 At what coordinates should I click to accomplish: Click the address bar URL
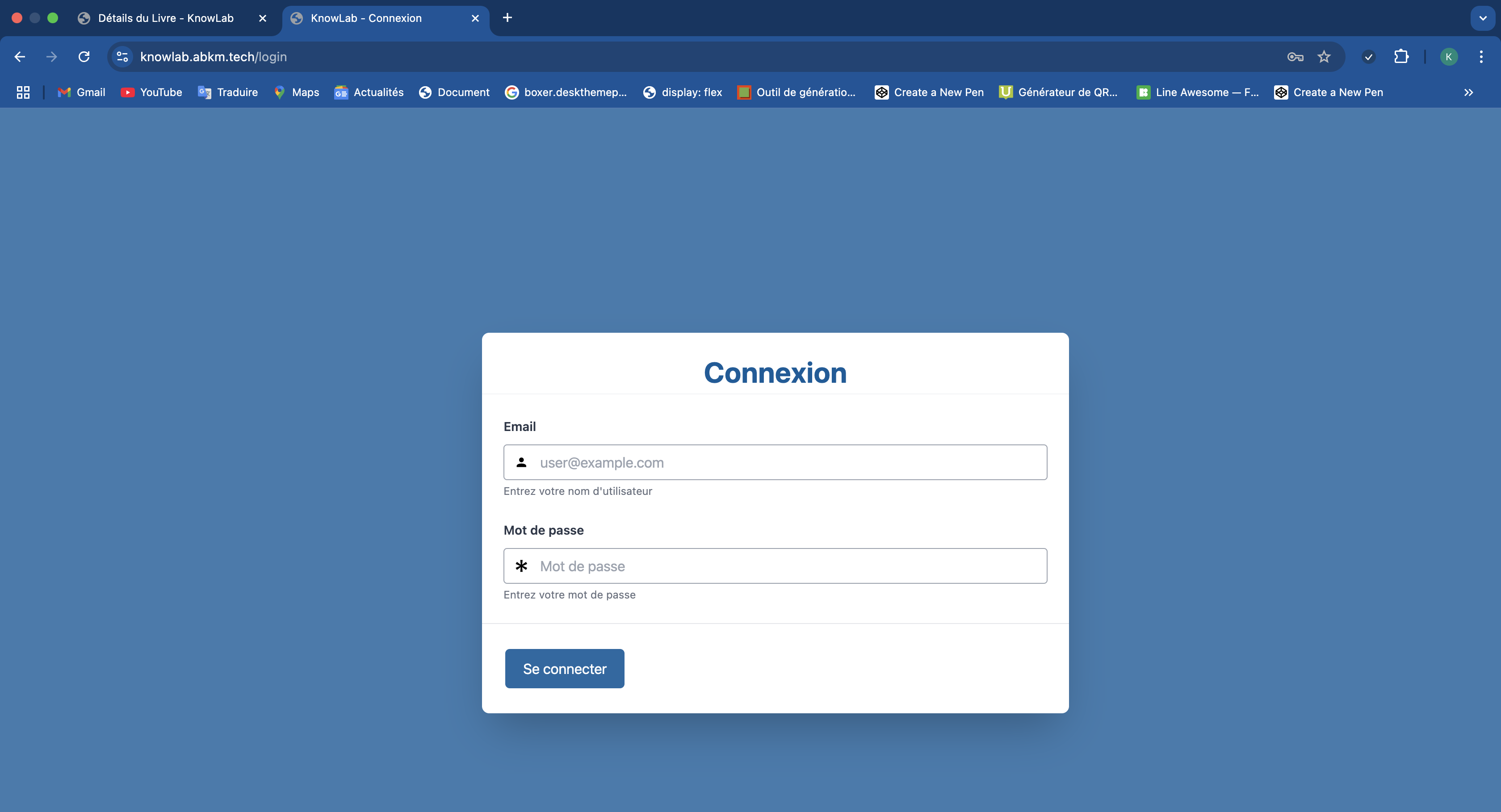point(213,57)
